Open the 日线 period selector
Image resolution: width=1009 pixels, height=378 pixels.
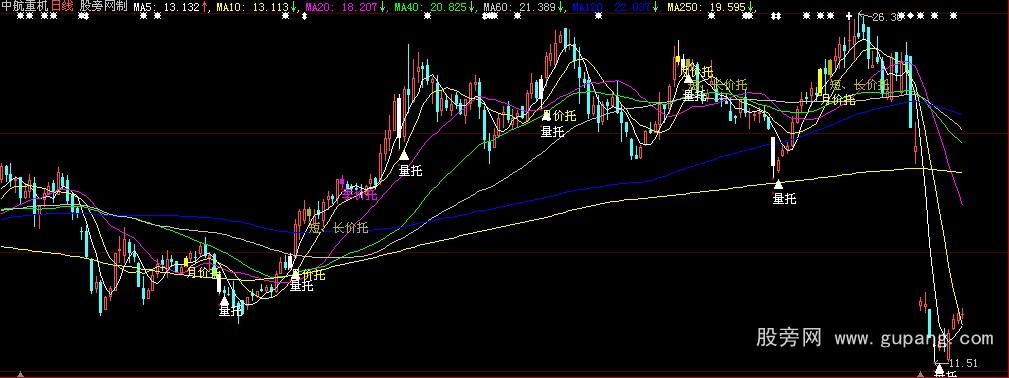click(62, 7)
